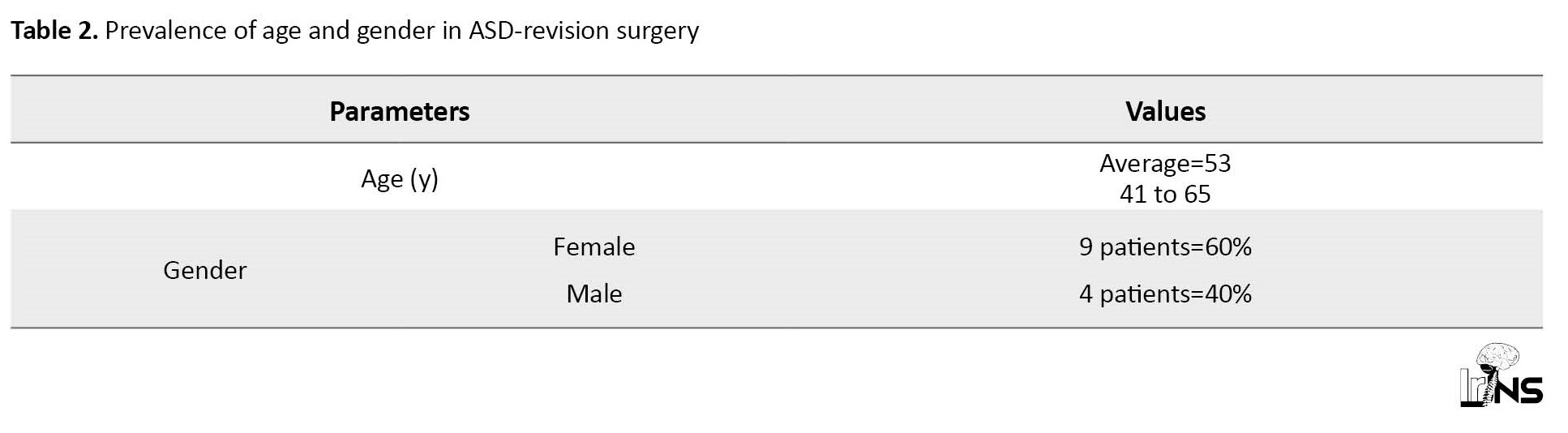
Task: Select the 9 patients=60% value
Action: [x=1165, y=247]
